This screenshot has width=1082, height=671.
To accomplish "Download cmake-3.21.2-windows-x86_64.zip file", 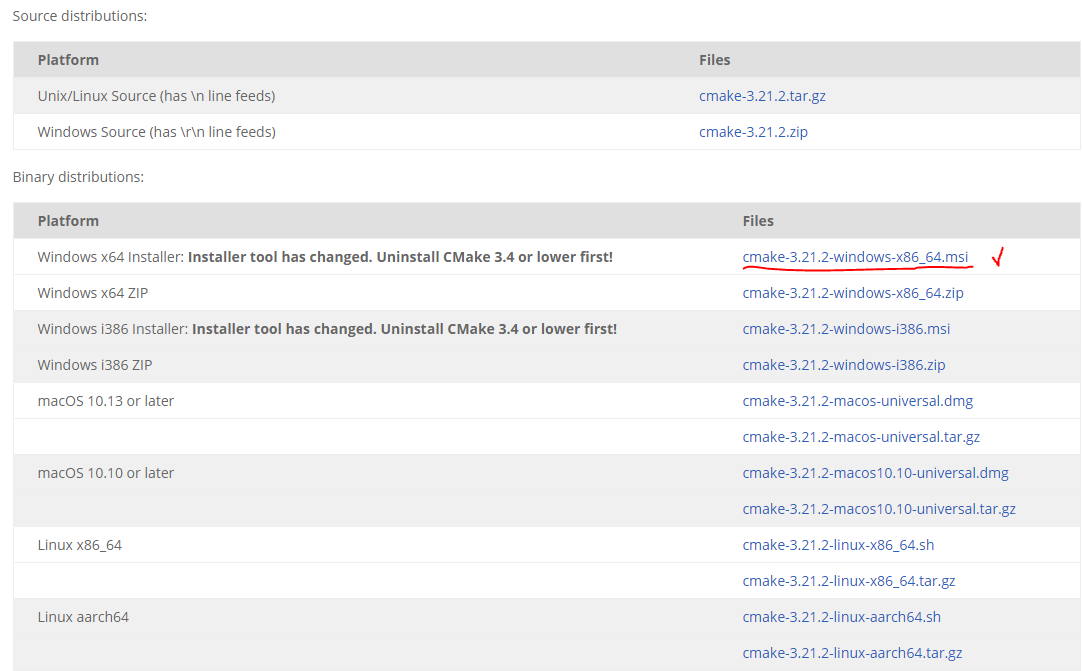I will click(853, 293).
